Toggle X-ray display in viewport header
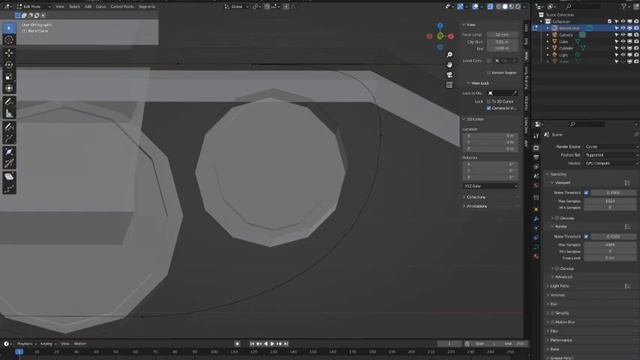 (490, 7)
